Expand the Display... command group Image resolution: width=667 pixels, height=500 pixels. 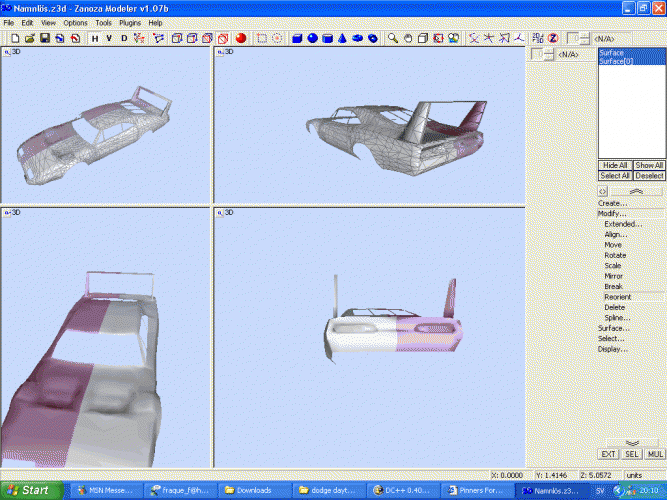tap(613, 350)
